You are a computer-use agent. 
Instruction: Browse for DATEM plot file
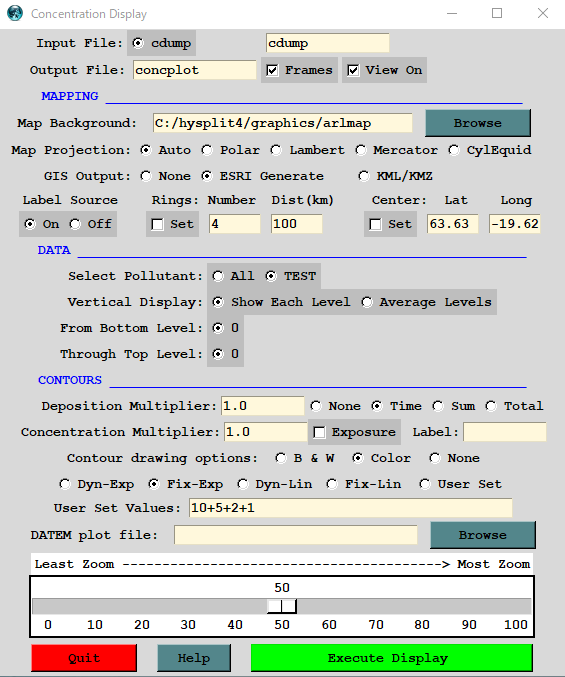(483, 535)
